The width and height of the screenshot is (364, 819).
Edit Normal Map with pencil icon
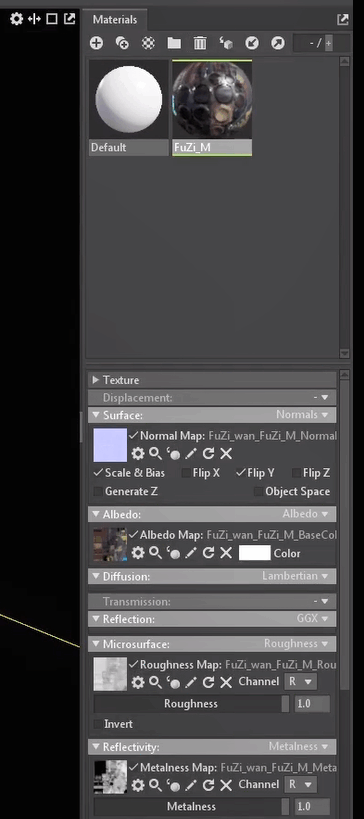coord(191,453)
